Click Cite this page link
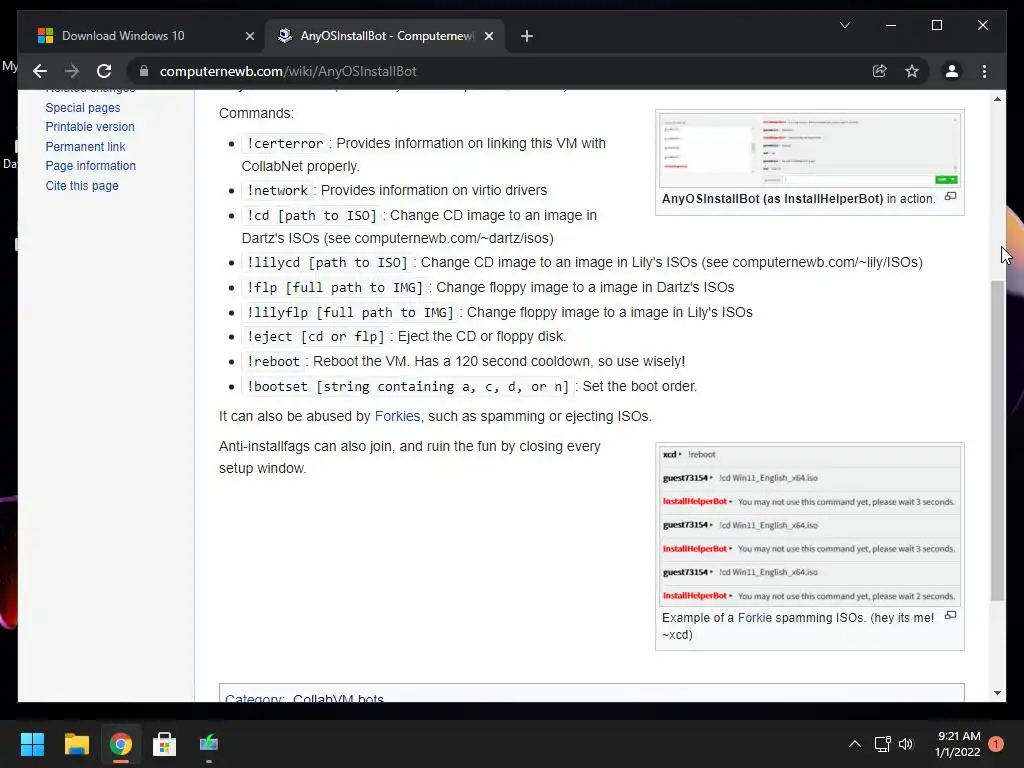The image size is (1024, 768). click(x=82, y=185)
